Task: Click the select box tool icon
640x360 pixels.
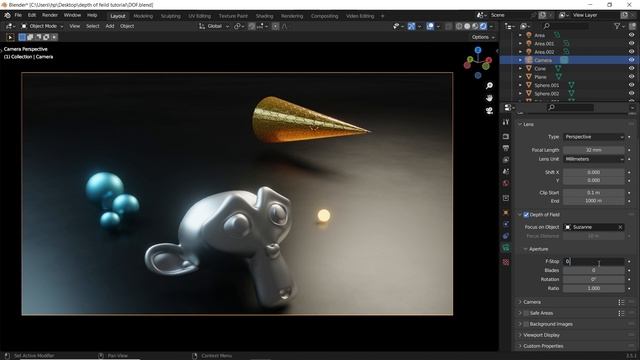Action: 11,37
